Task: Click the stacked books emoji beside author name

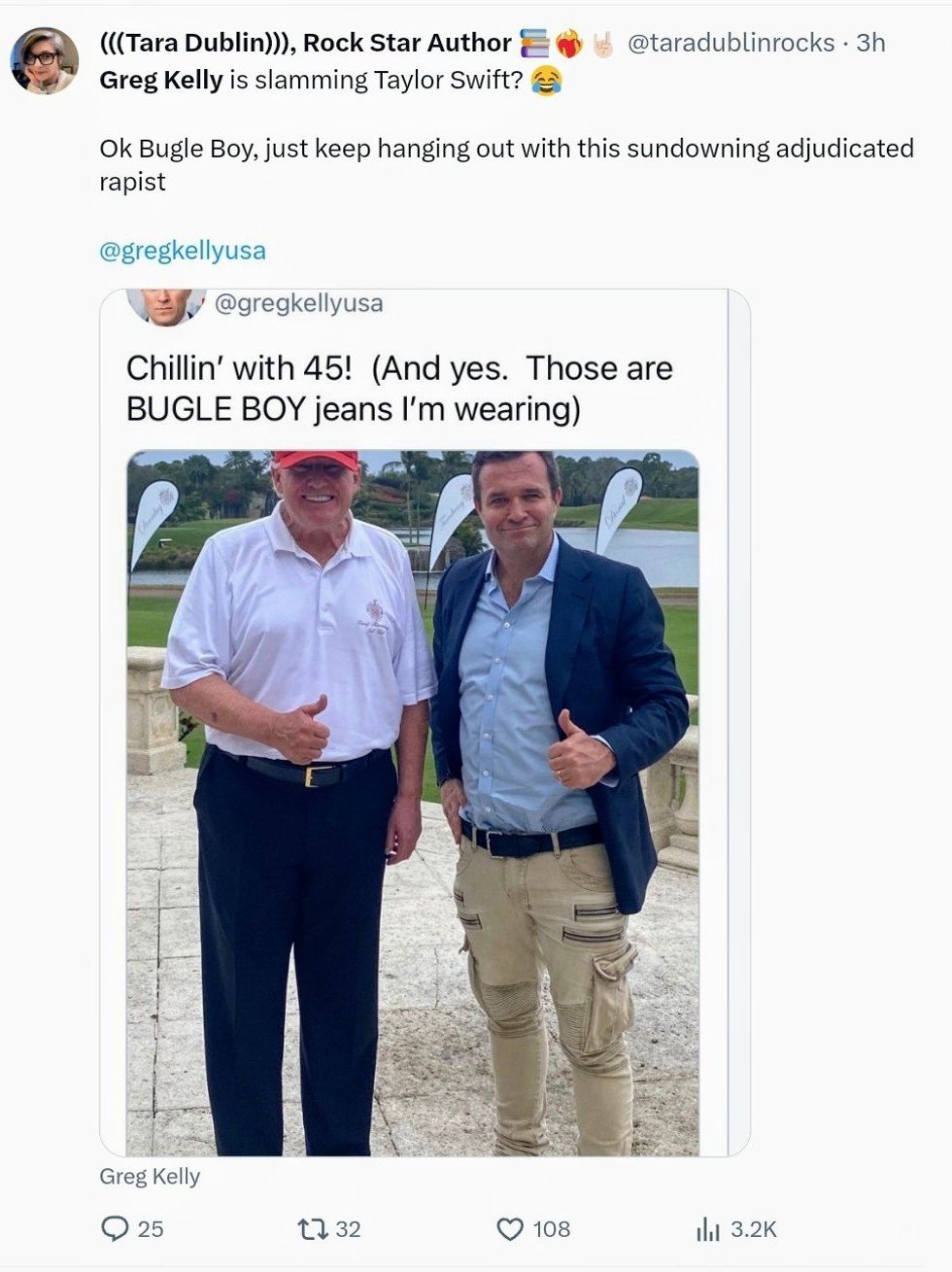Action: pyautogui.click(x=534, y=43)
